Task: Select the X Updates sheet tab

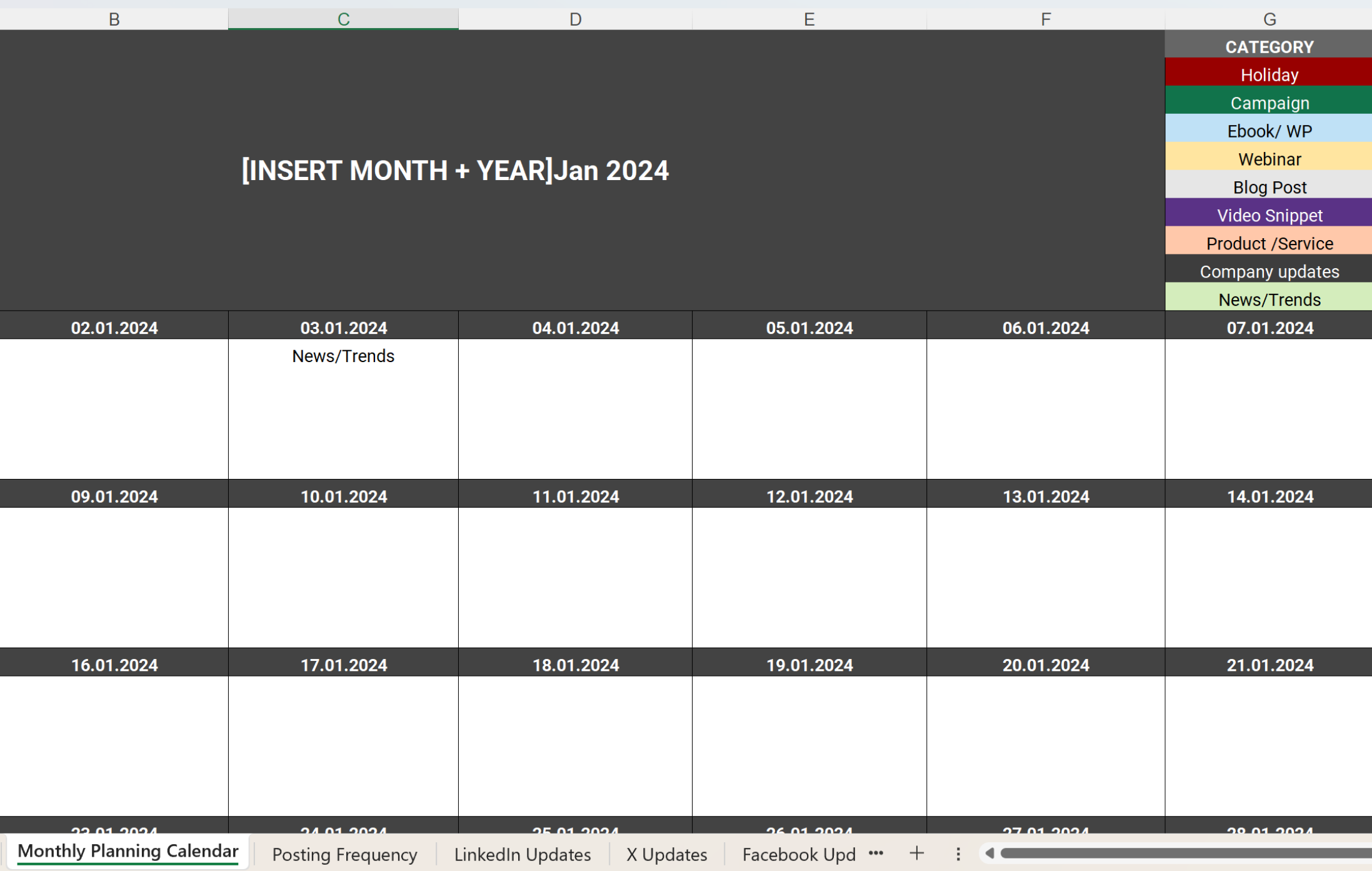Action: [x=666, y=854]
